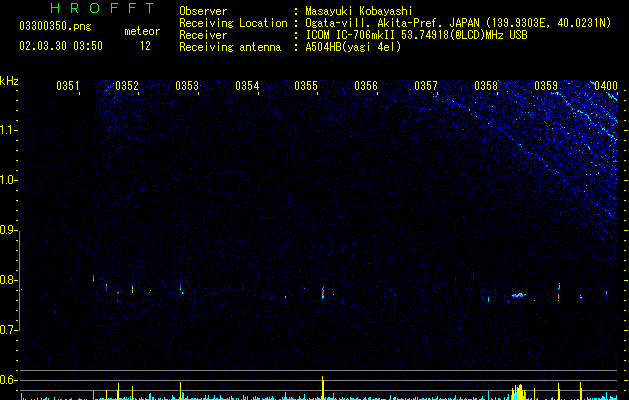Select observer name Masayuki Kobayashi
629x400 pixels.
click(358, 11)
